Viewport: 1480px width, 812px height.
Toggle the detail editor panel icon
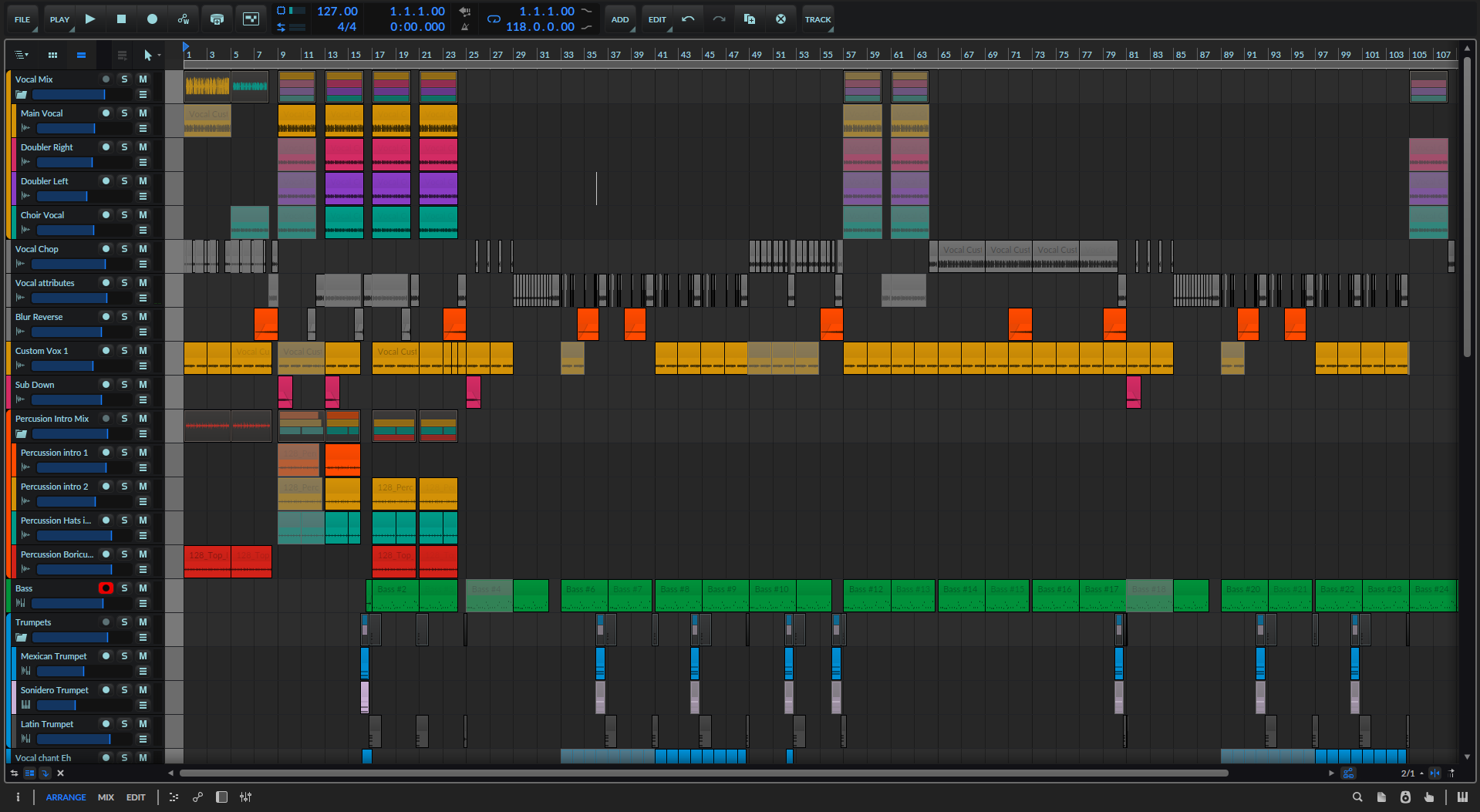click(174, 797)
